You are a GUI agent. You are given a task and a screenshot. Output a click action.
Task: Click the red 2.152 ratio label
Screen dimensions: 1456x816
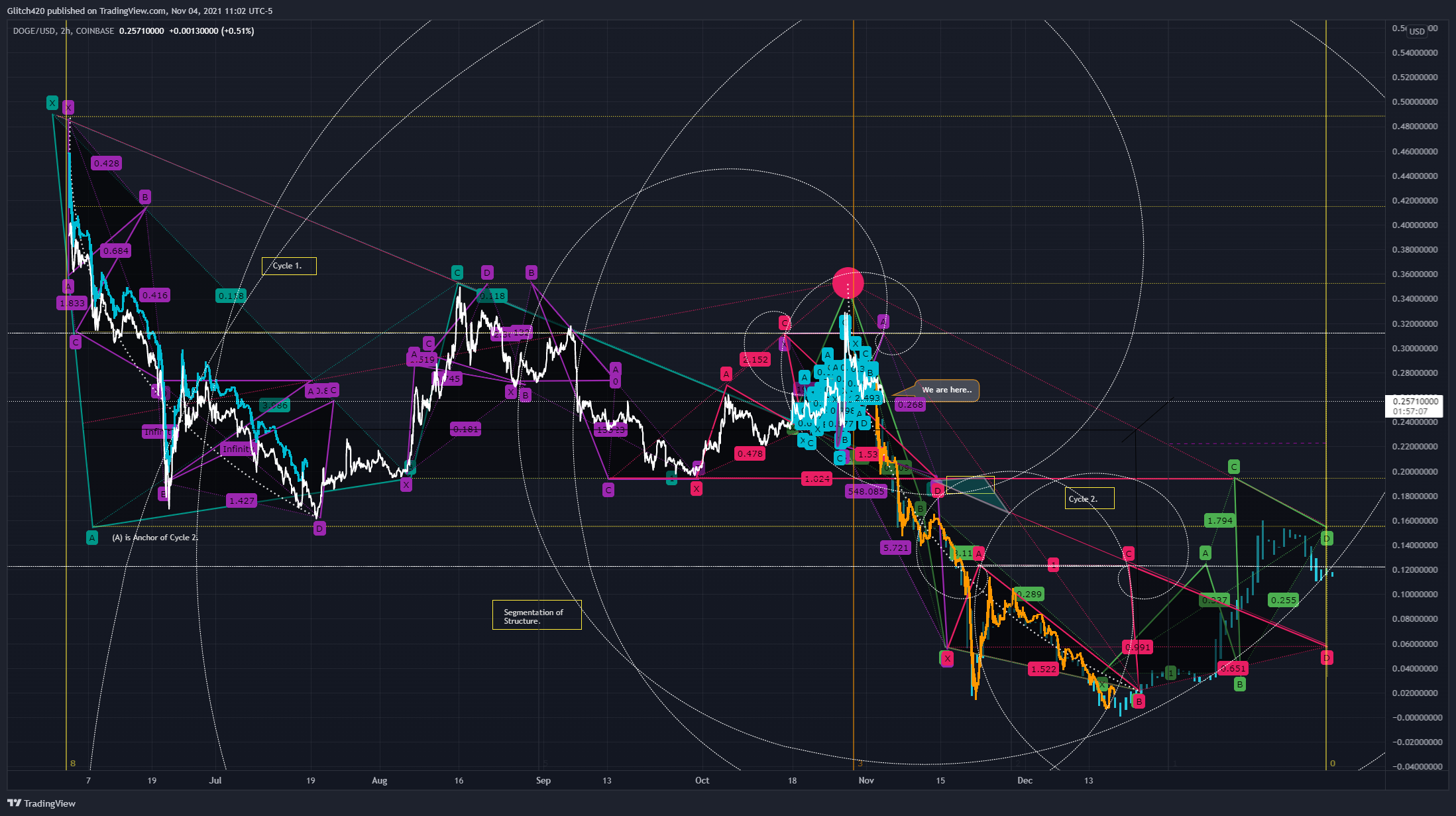click(x=756, y=359)
